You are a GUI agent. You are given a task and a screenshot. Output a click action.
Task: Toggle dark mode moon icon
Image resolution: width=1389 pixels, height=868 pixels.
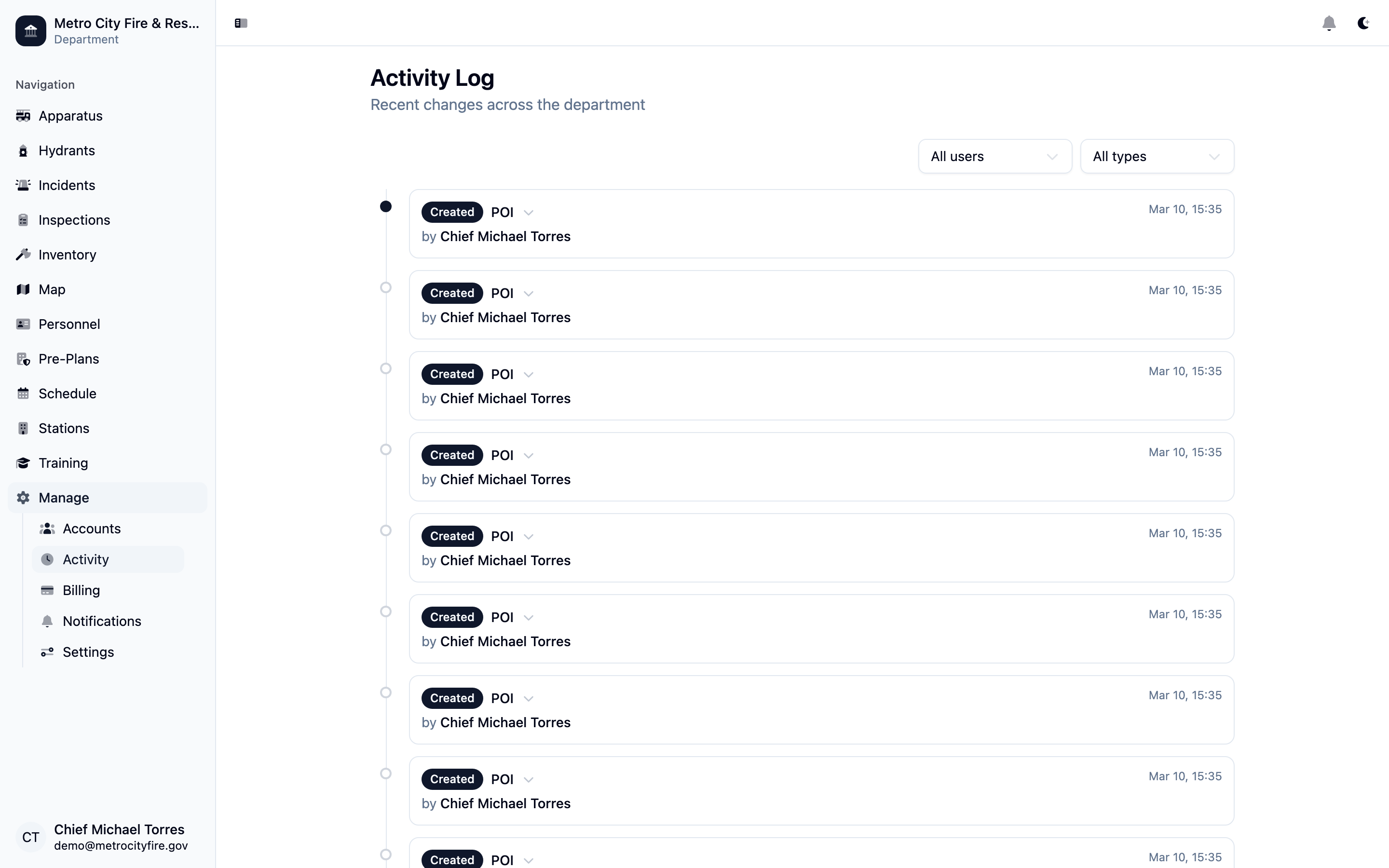(1363, 23)
